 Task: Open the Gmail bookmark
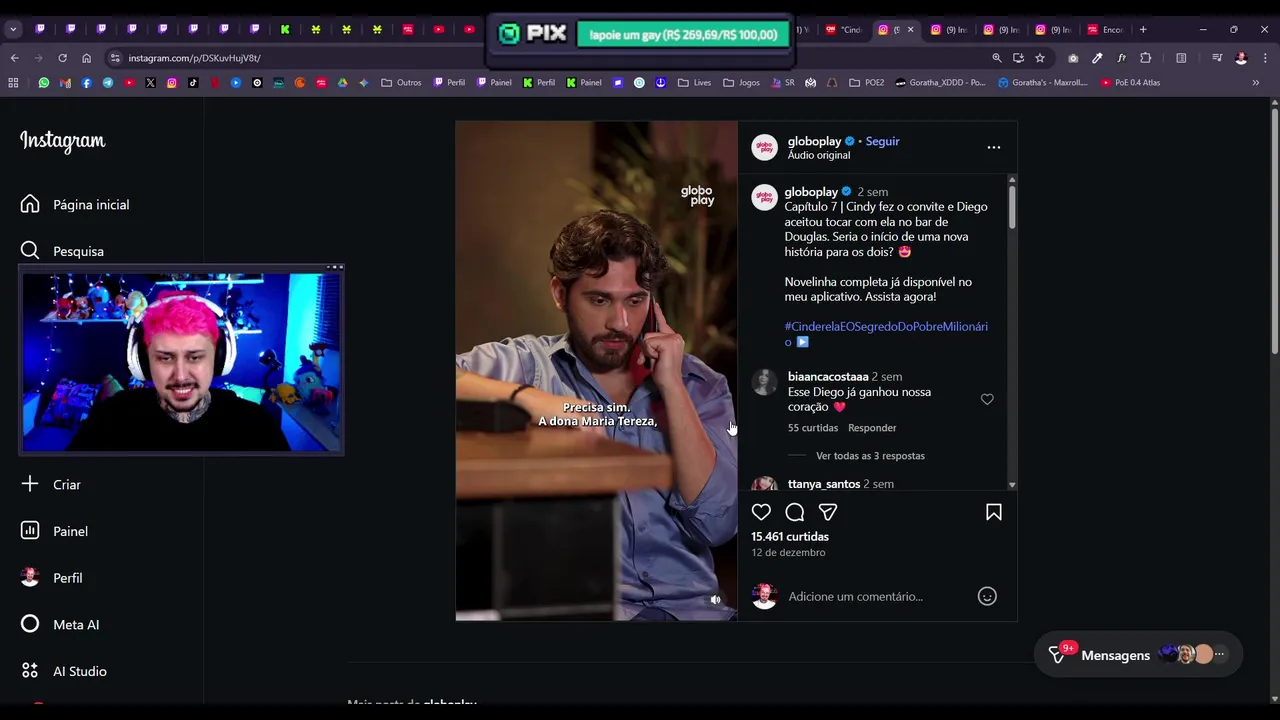click(x=65, y=83)
